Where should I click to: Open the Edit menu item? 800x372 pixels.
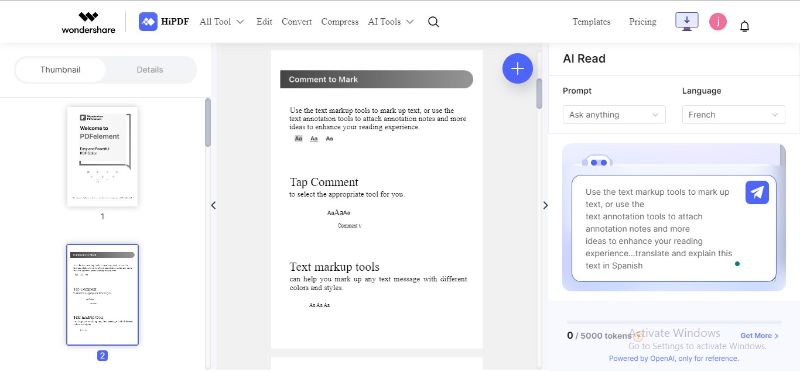(264, 22)
